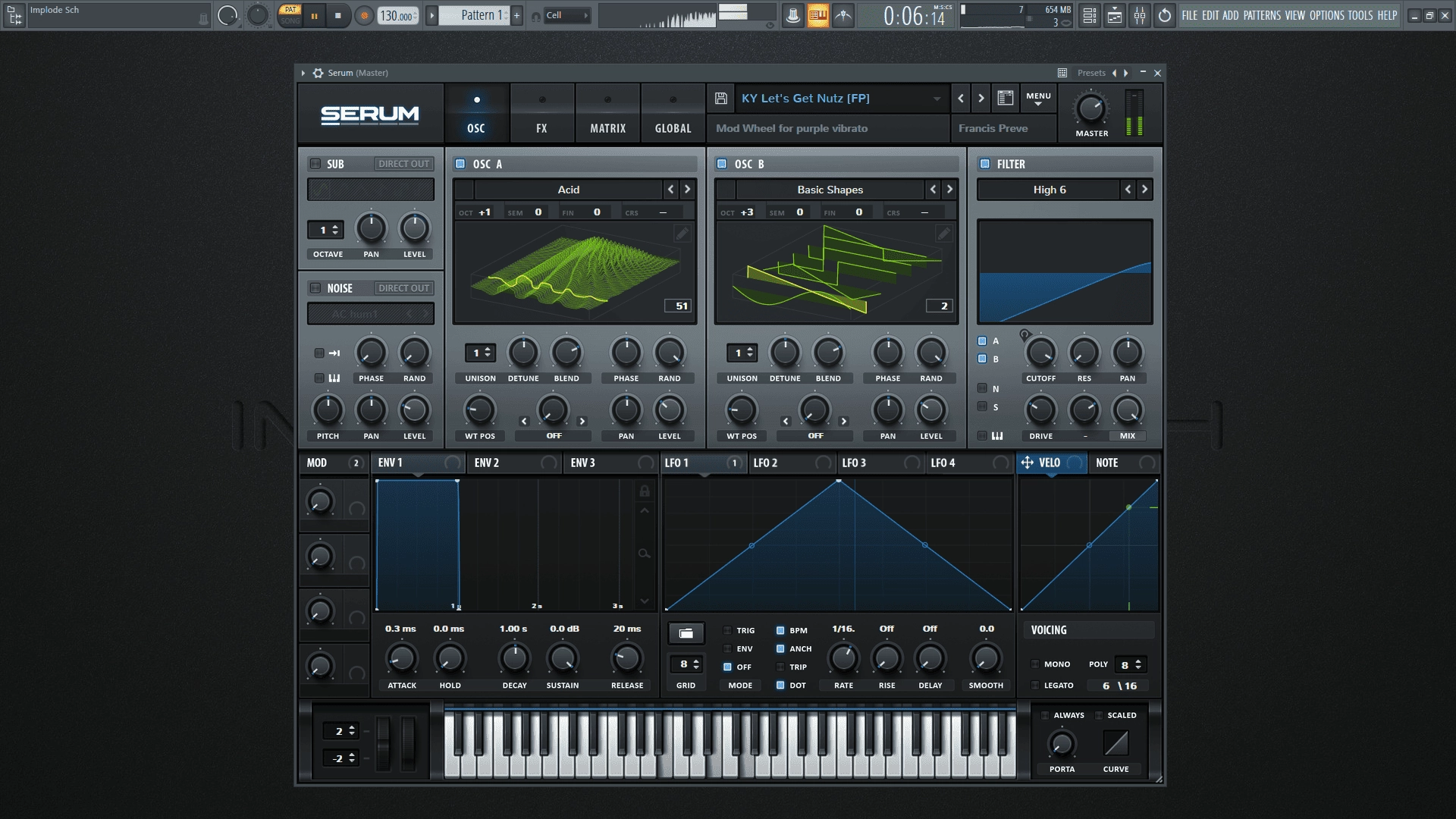Switch to the MATRIX tab
This screenshot has width=1456, height=819.
click(608, 114)
